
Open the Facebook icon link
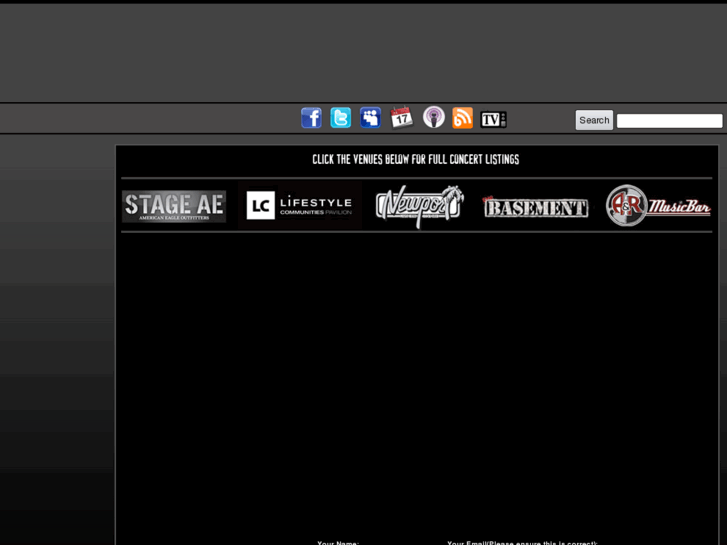point(311,118)
